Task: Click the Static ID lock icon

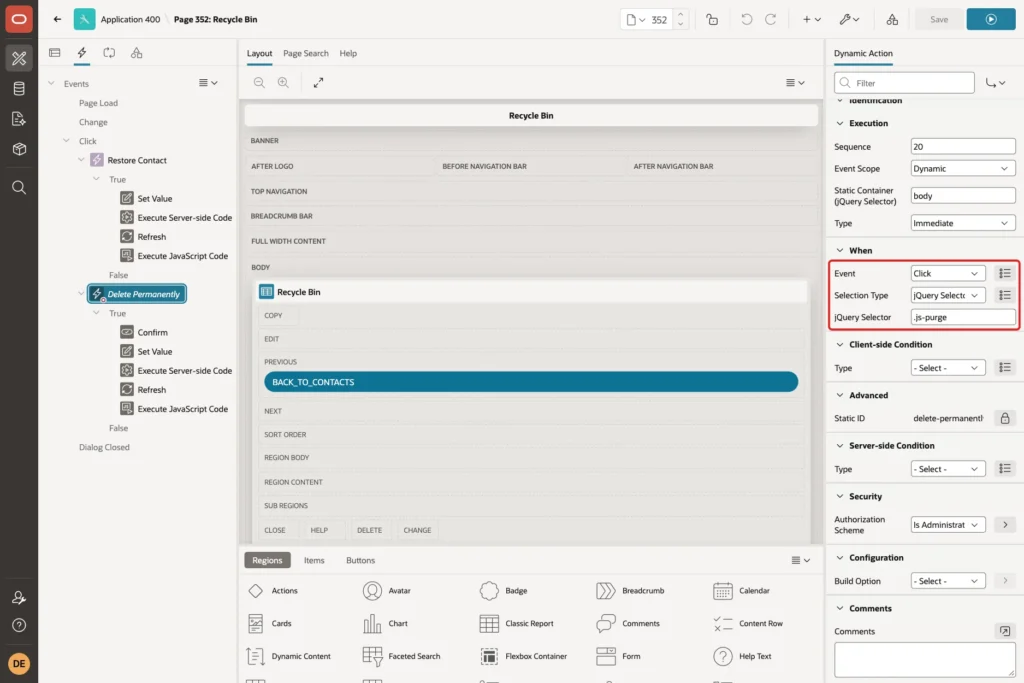Action: click(x=1005, y=418)
